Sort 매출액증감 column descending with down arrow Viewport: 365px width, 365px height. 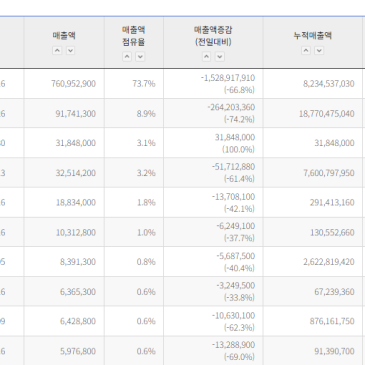220,57
